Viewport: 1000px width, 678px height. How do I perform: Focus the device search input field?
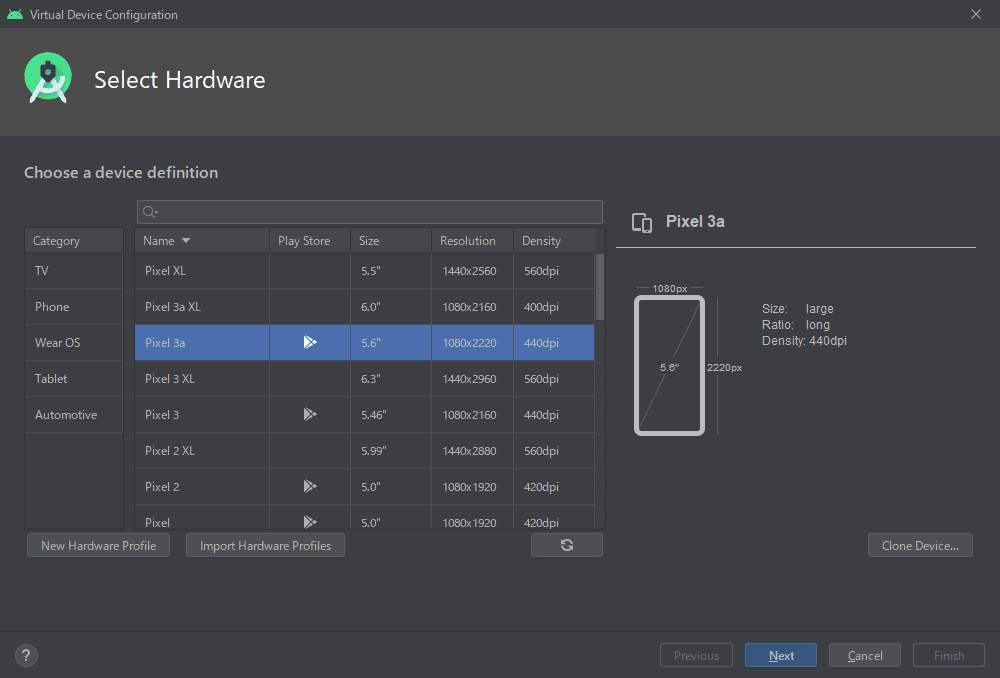370,212
